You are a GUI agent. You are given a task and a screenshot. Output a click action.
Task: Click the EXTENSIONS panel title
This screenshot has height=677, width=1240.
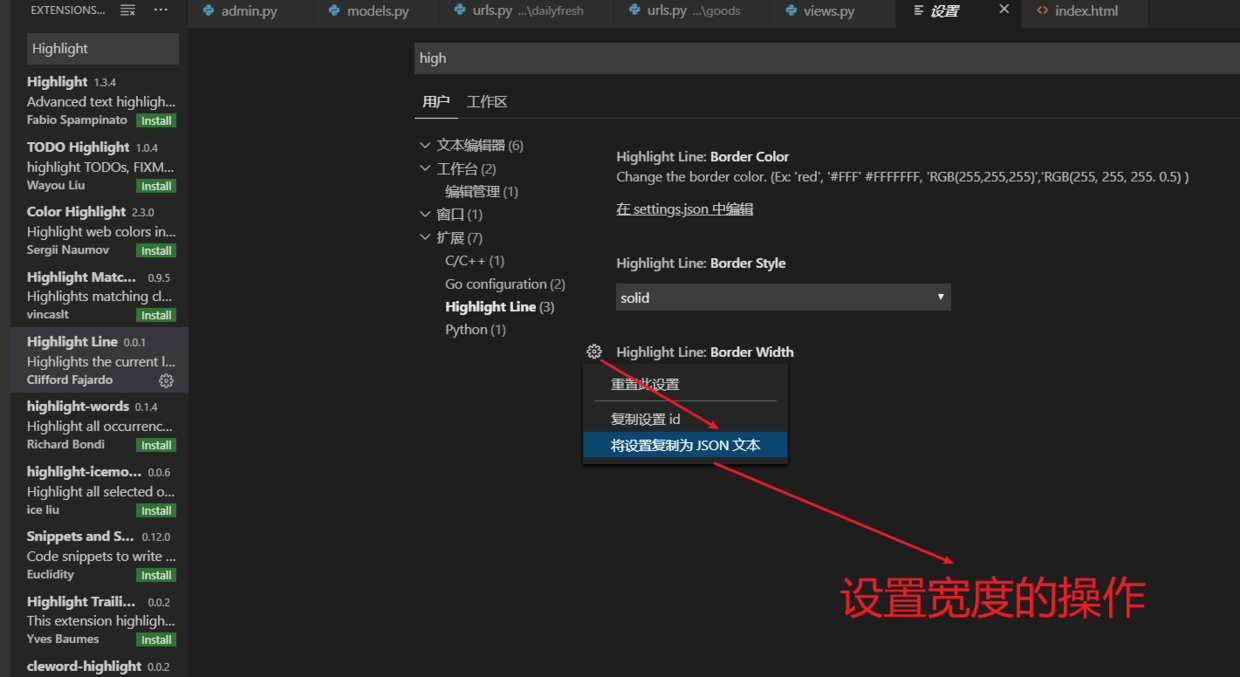pos(67,10)
